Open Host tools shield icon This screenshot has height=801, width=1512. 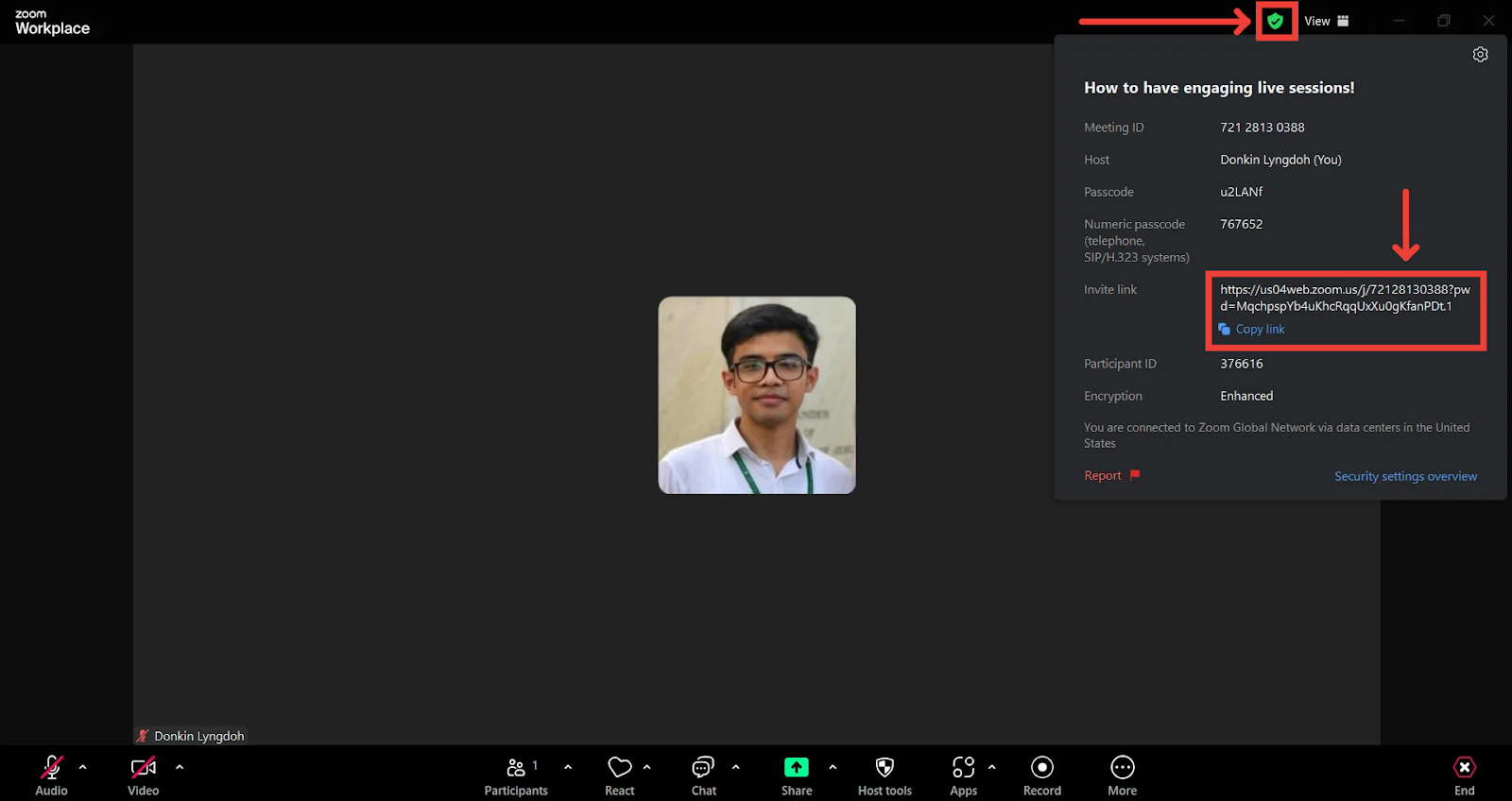coord(885,775)
